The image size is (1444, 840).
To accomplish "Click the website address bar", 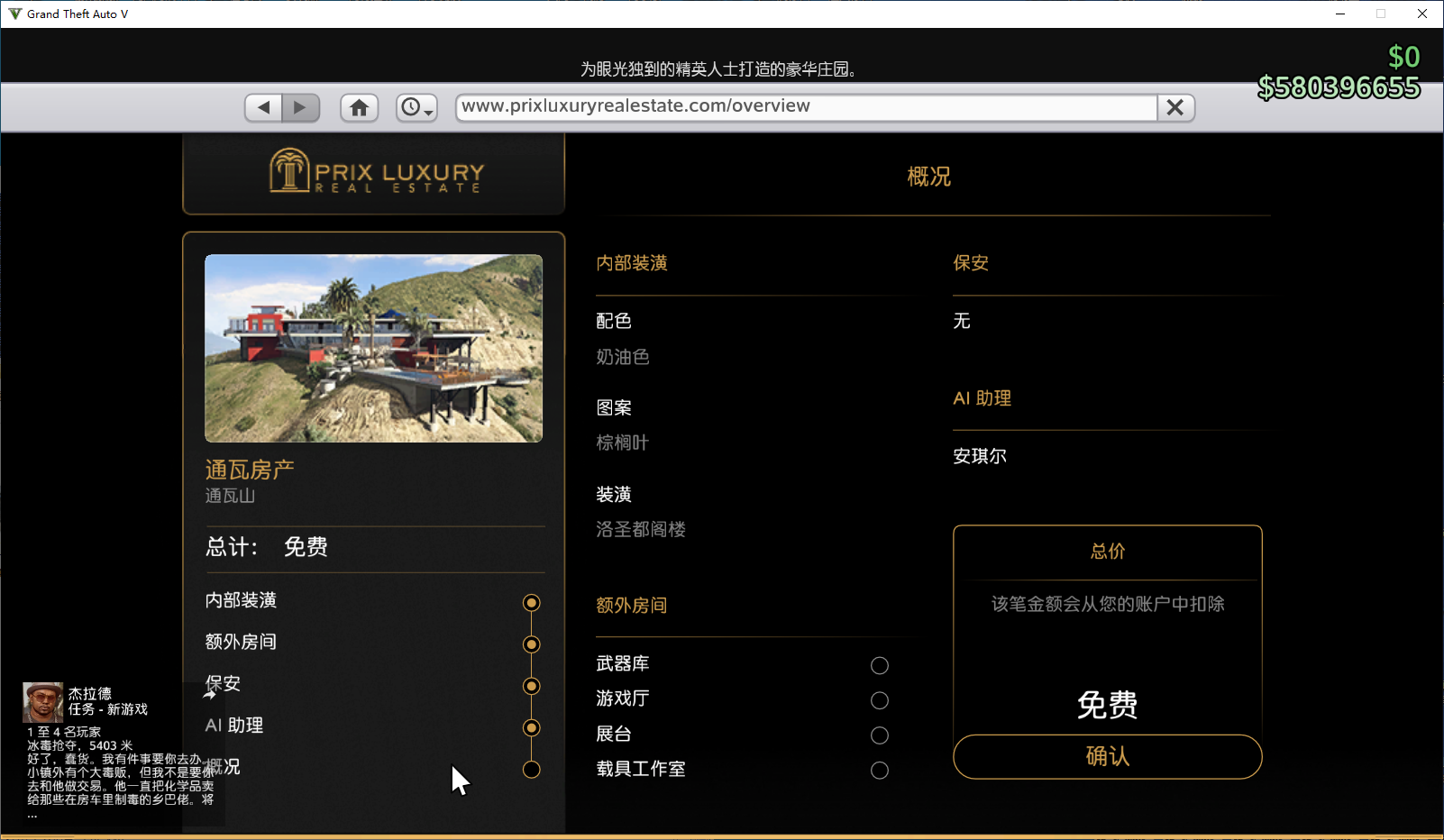I will [x=807, y=107].
